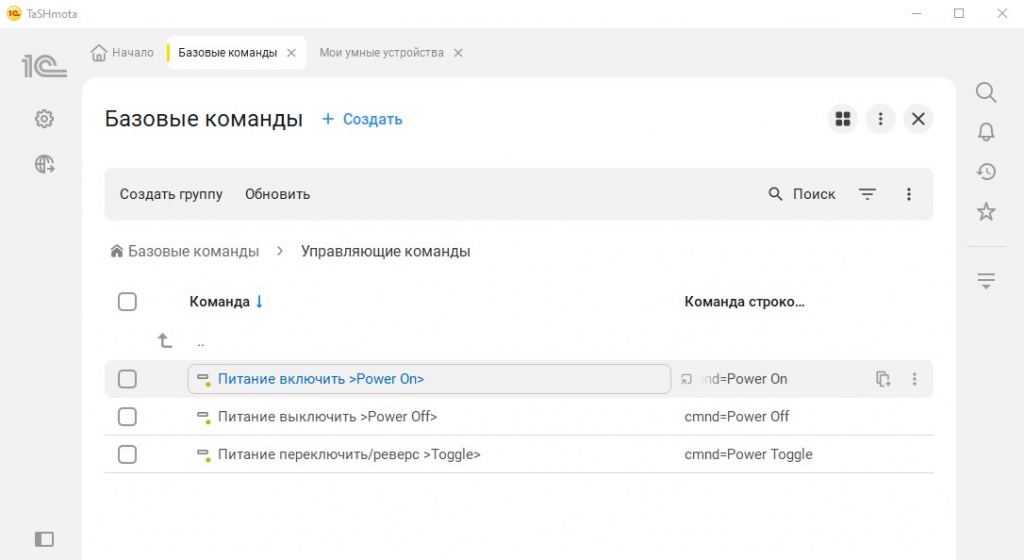Go up one level via the '..' row
The height and width of the screenshot is (560, 1024).
[x=200, y=342]
